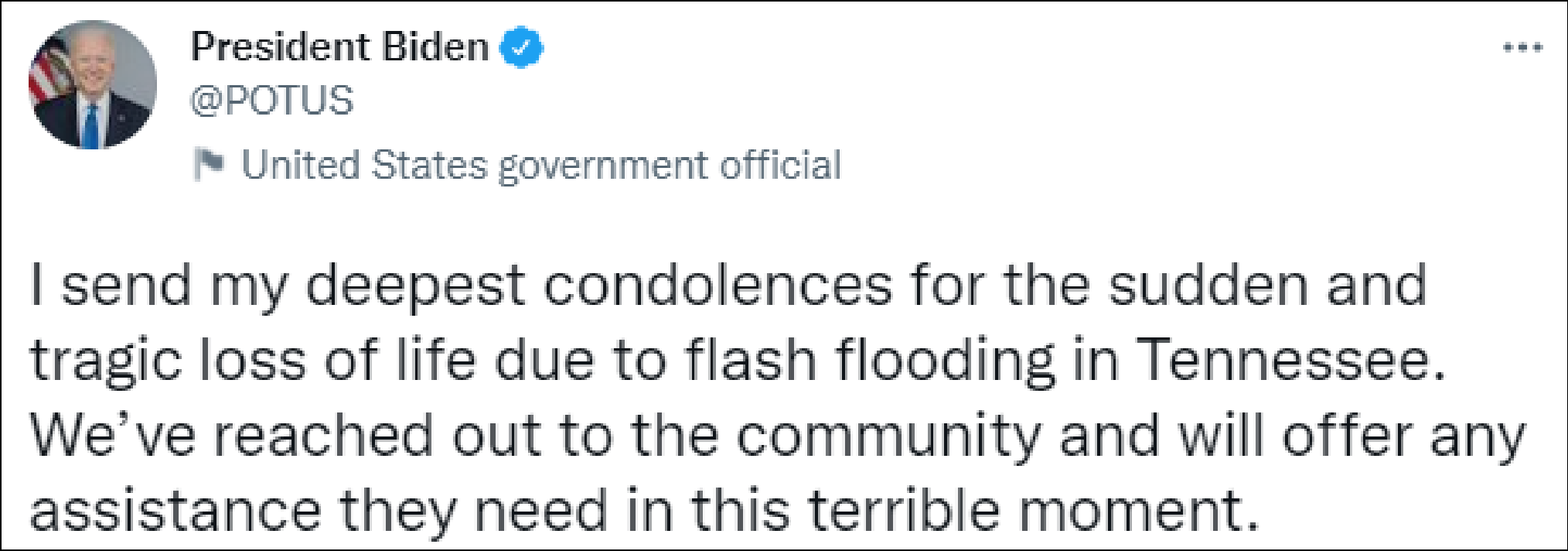
Task: Click the "President Biden" display name
Action: (x=340, y=47)
